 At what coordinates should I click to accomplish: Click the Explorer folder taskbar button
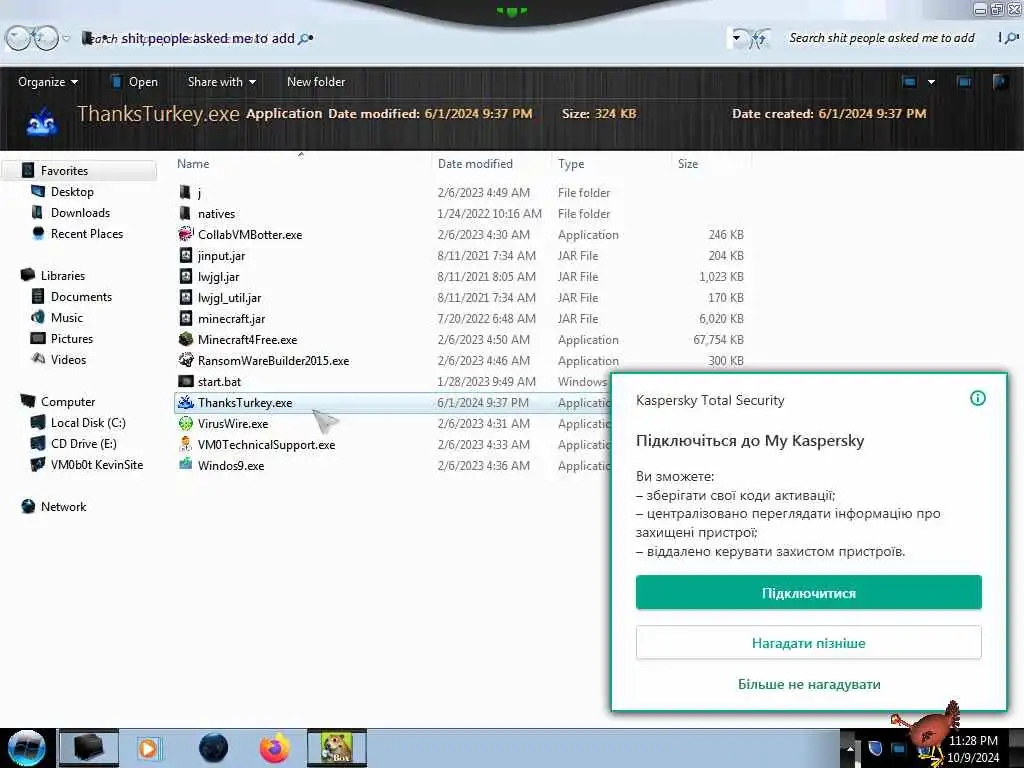(89, 748)
